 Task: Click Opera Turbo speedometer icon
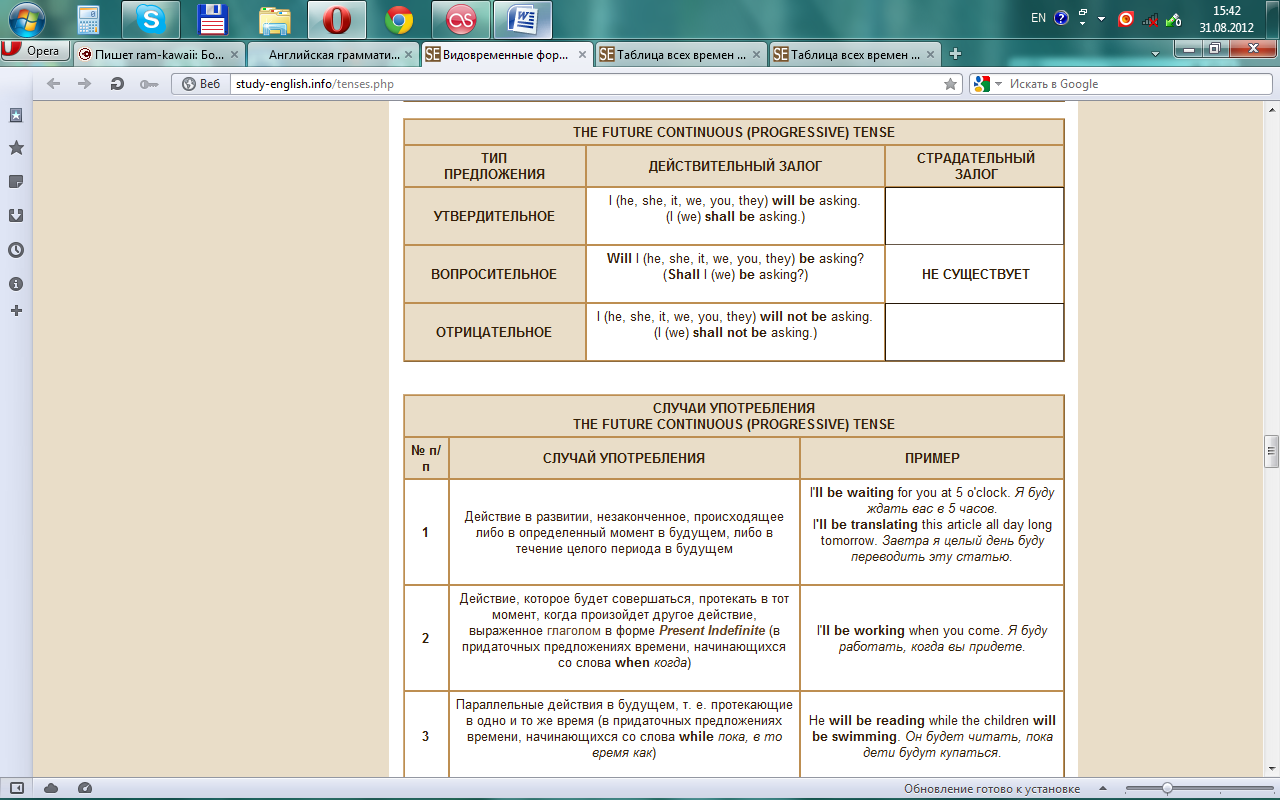pyautogui.click(x=85, y=788)
